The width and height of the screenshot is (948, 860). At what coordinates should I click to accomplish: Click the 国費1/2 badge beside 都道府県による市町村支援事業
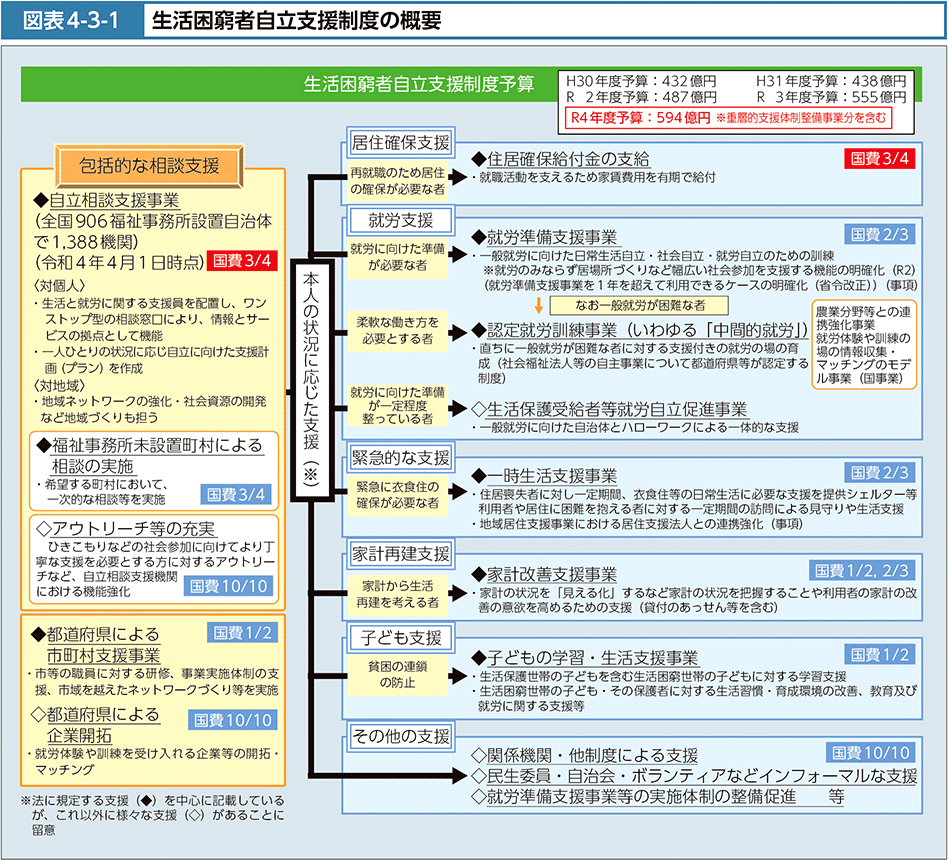click(x=240, y=632)
